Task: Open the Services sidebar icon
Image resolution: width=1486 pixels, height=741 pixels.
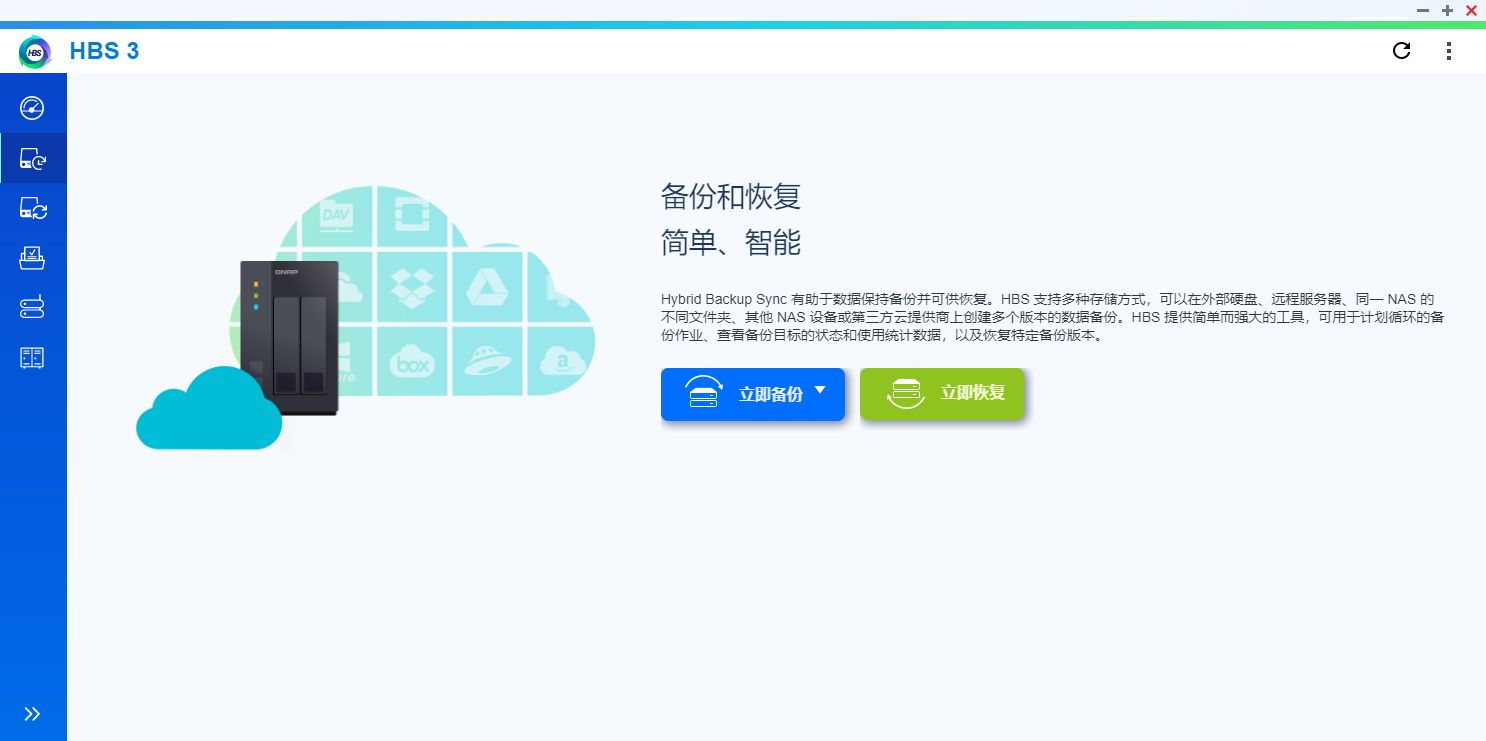Action: [x=33, y=357]
